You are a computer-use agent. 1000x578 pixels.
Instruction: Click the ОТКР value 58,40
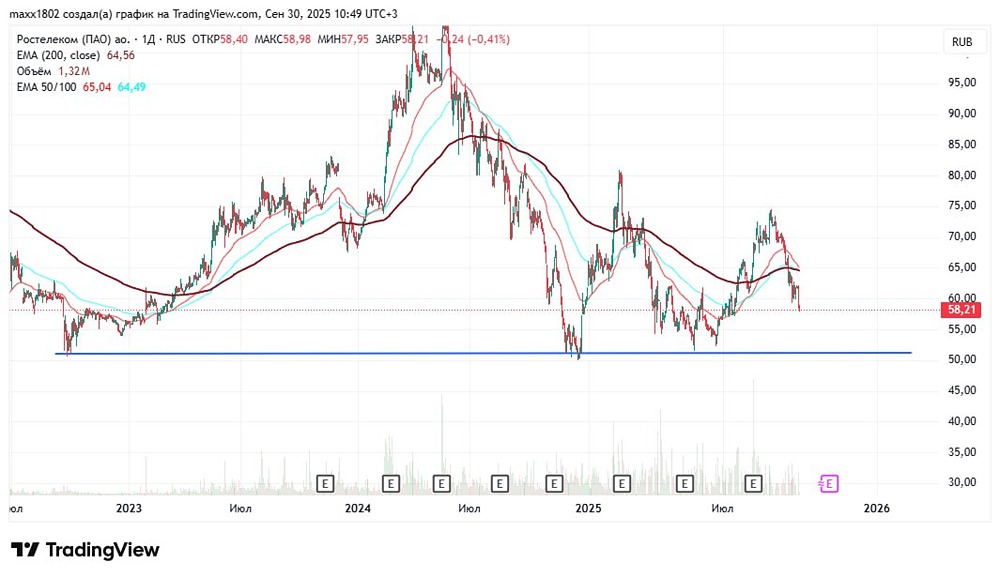[234, 40]
